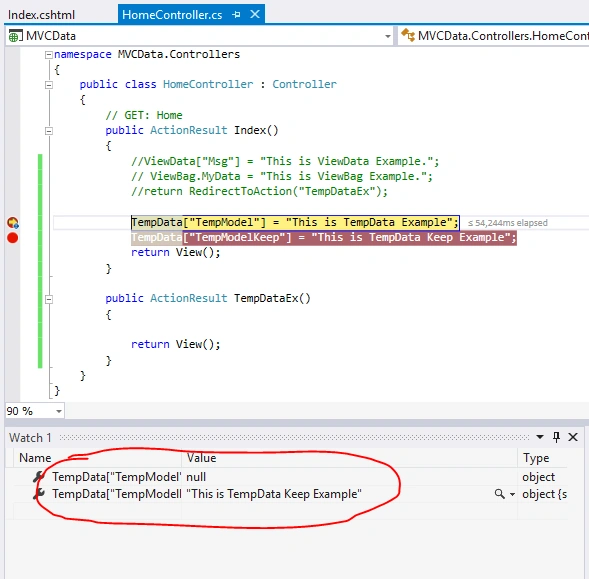The width and height of the screenshot is (589, 579).
Task: Select the null value watch cell
Action: click(349, 477)
